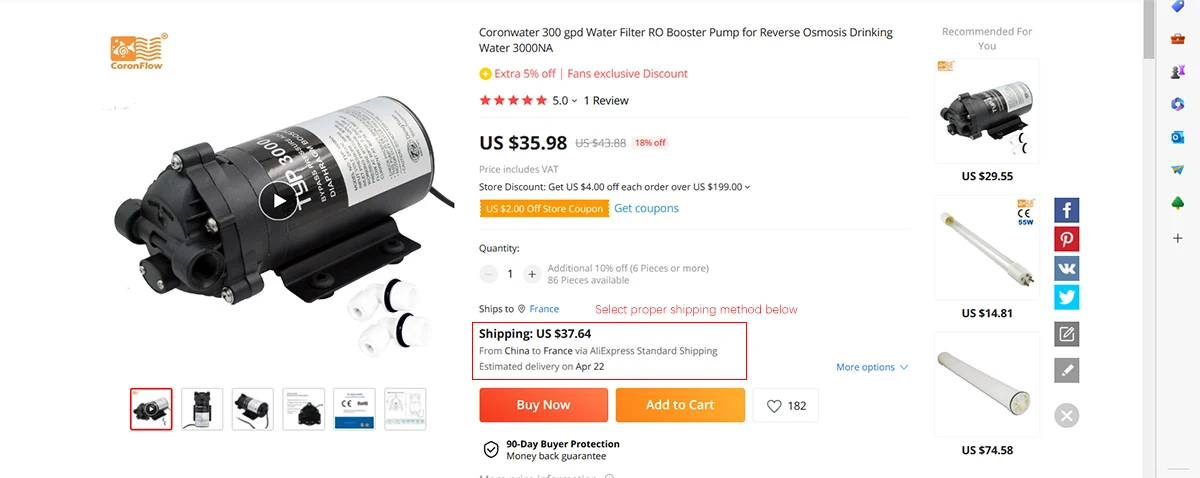Viewport: 1200px width, 478px height.
Task: Share the product on Facebook
Action: click(1067, 211)
